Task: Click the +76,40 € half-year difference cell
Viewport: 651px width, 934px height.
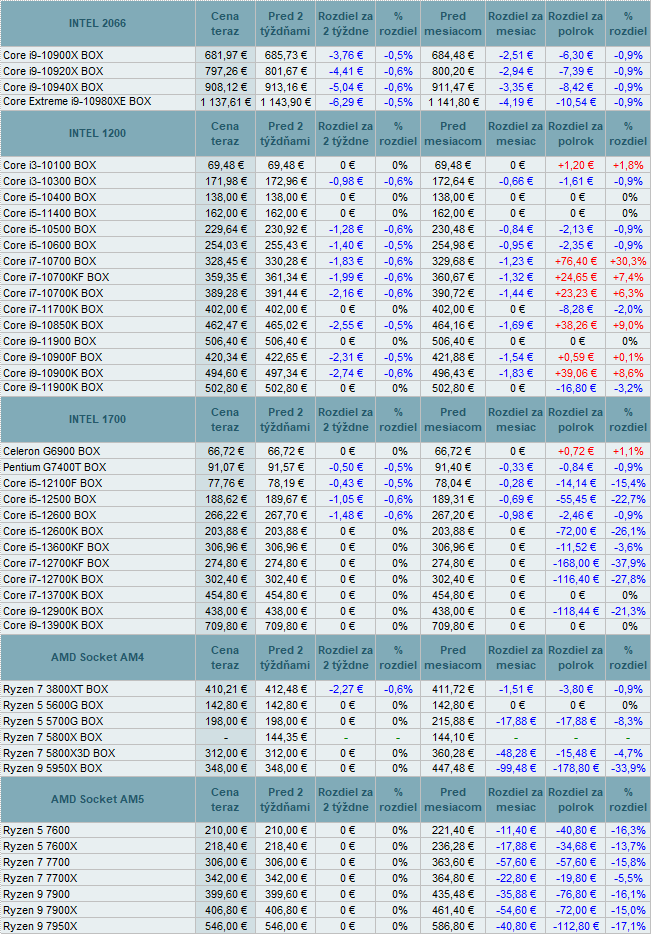Action: coord(576,261)
